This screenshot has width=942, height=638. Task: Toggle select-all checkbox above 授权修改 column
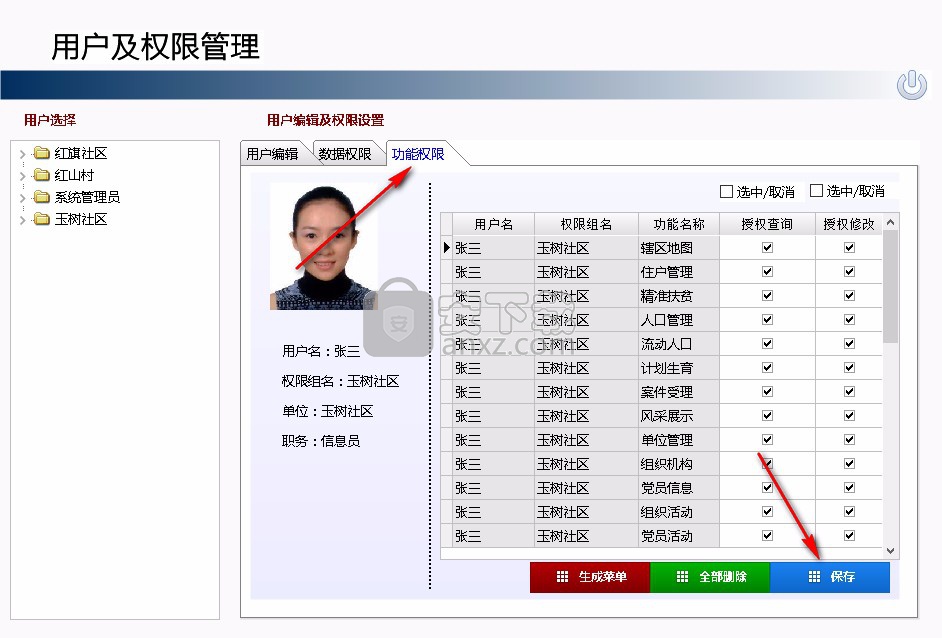[x=816, y=191]
